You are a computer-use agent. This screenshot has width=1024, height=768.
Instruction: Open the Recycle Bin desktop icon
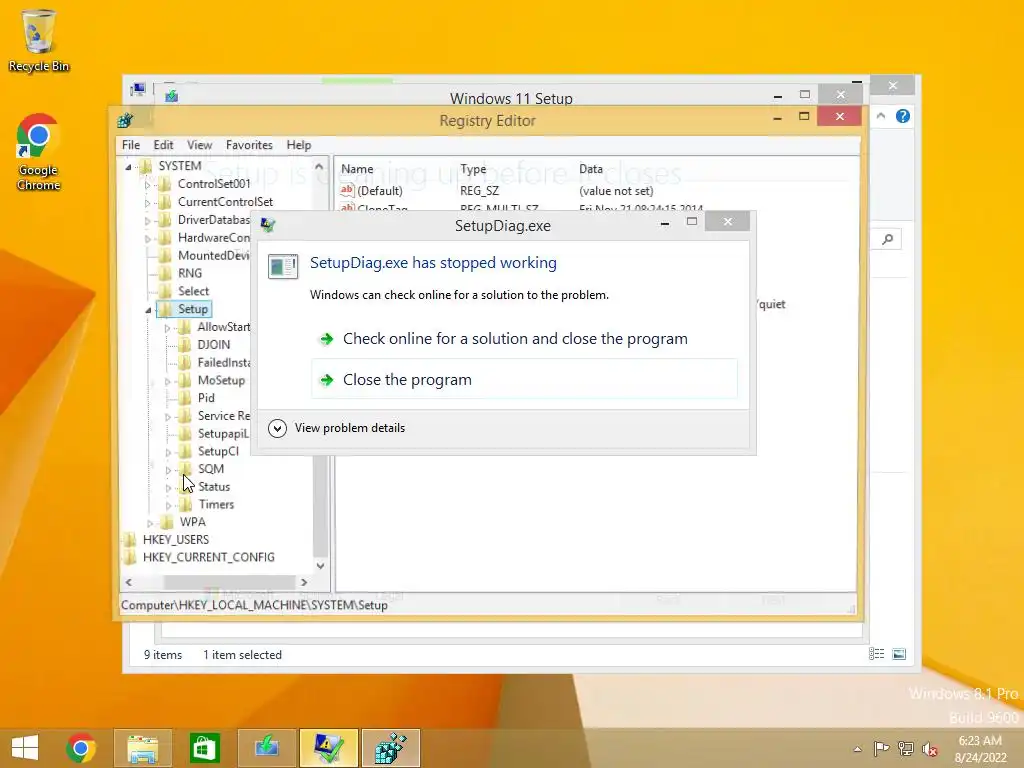39,40
